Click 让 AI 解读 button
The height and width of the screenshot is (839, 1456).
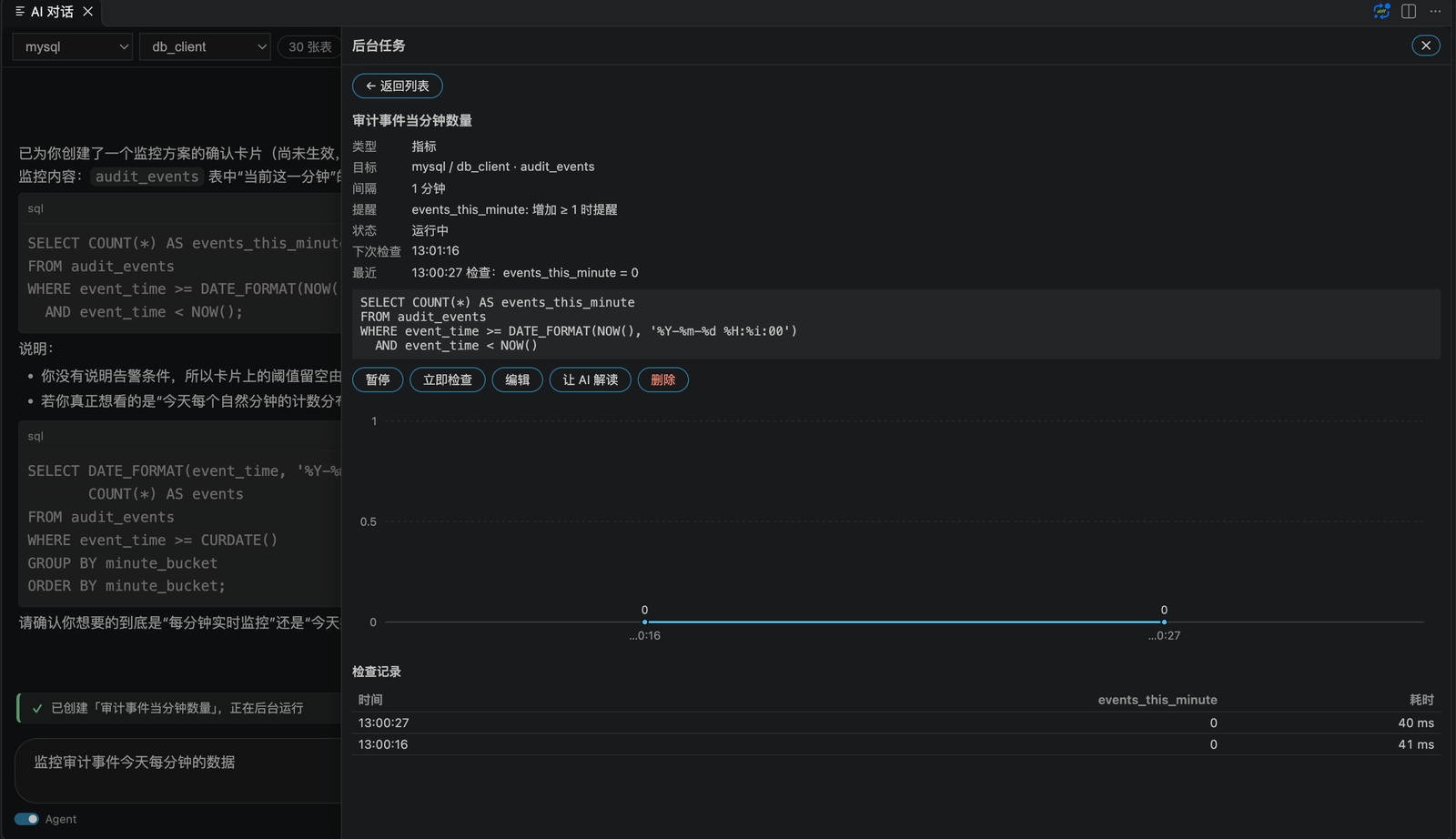[591, 379]
